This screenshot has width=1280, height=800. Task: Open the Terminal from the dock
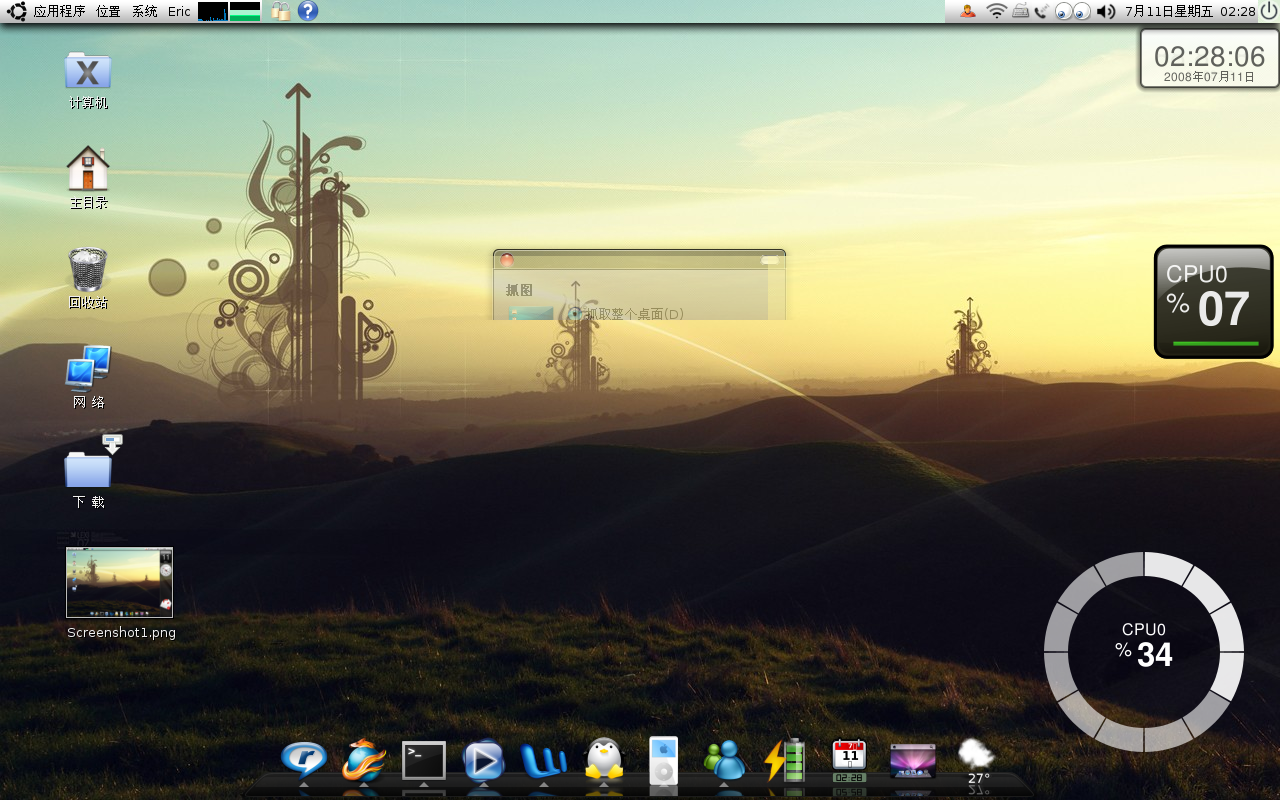pyautogui.click(x=424, y=761)
